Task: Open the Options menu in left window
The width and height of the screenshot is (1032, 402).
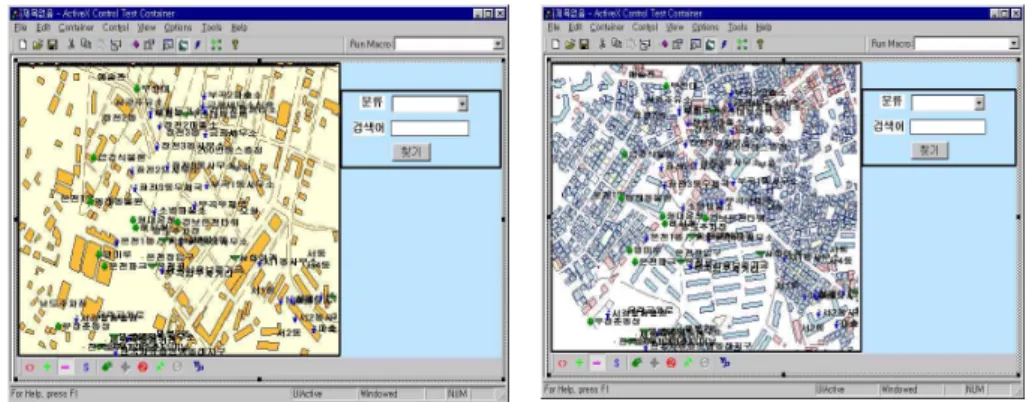Action: pos(178,28)
